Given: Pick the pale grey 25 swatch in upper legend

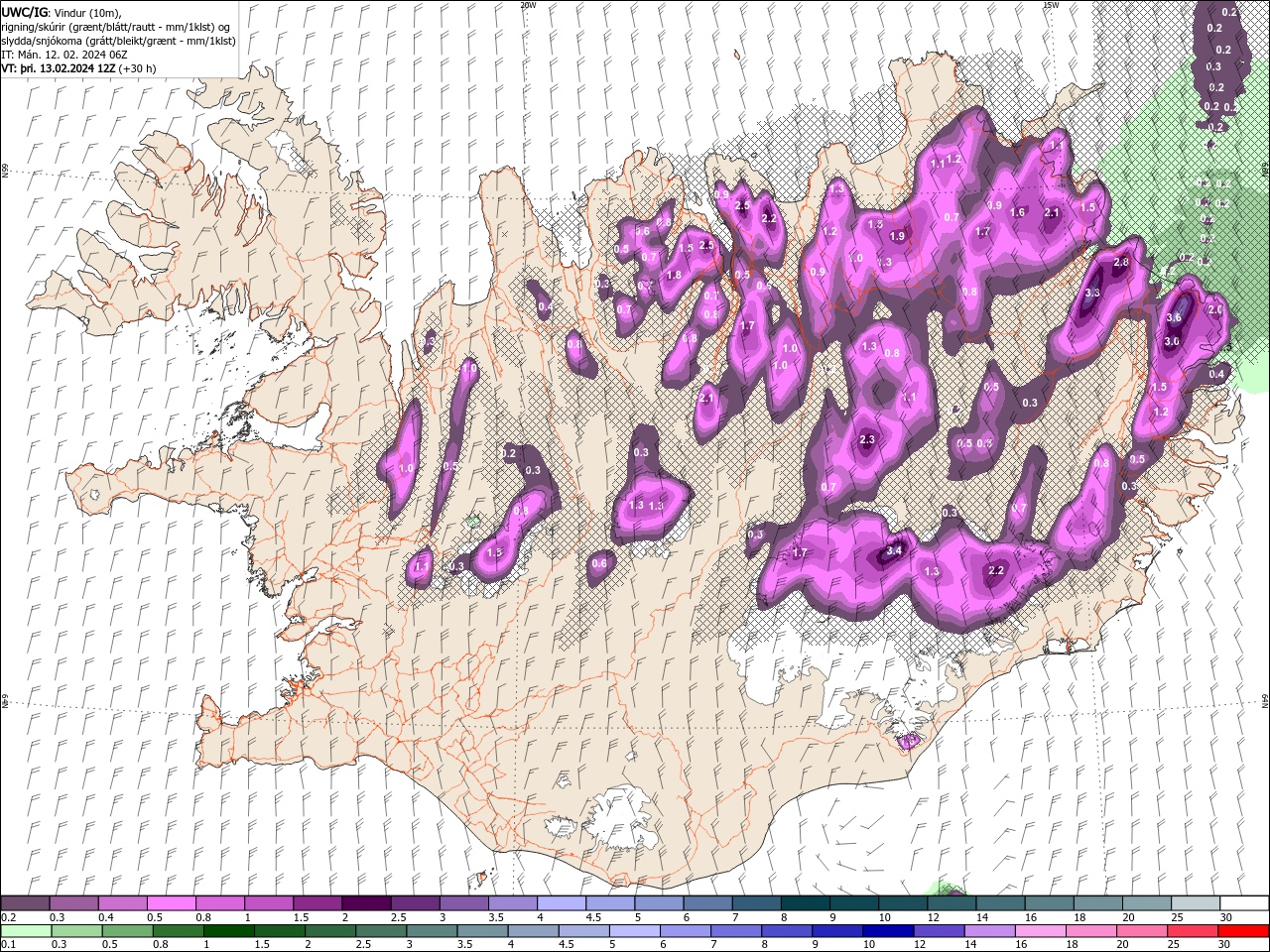Looking at the screenshot, I should tap(1196, 903).
